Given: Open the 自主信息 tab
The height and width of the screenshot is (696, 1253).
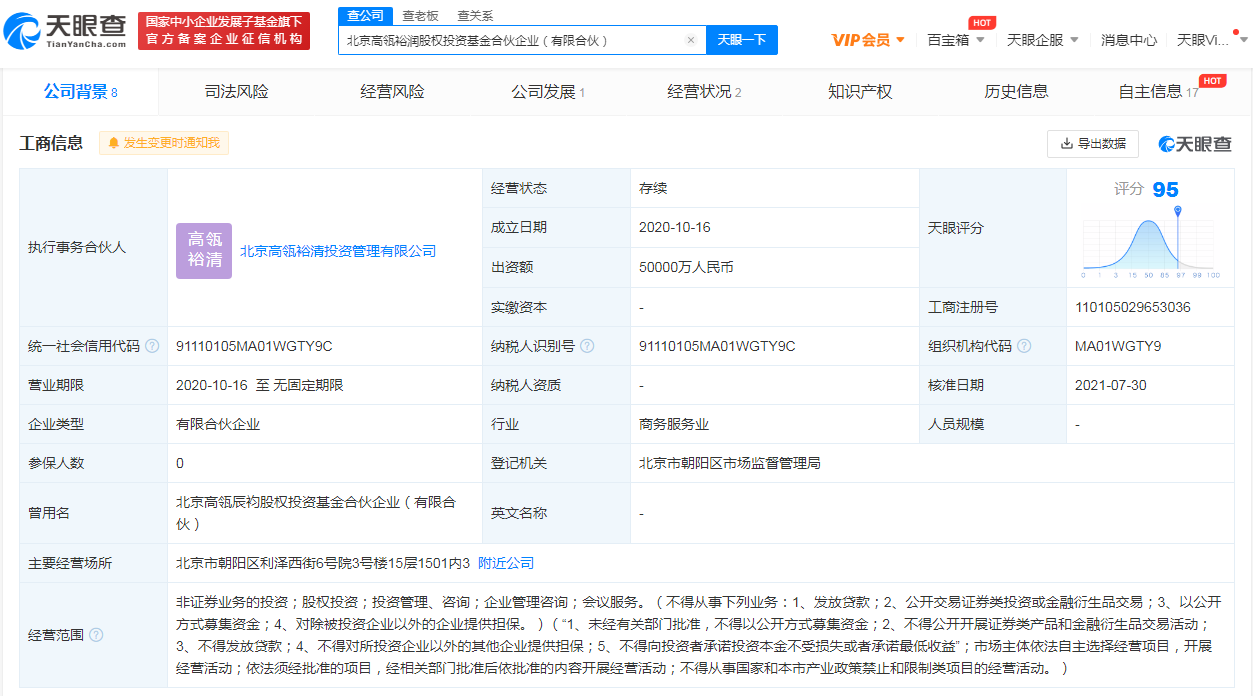Looking at the screenshot, I should [x=1158, y=92].
